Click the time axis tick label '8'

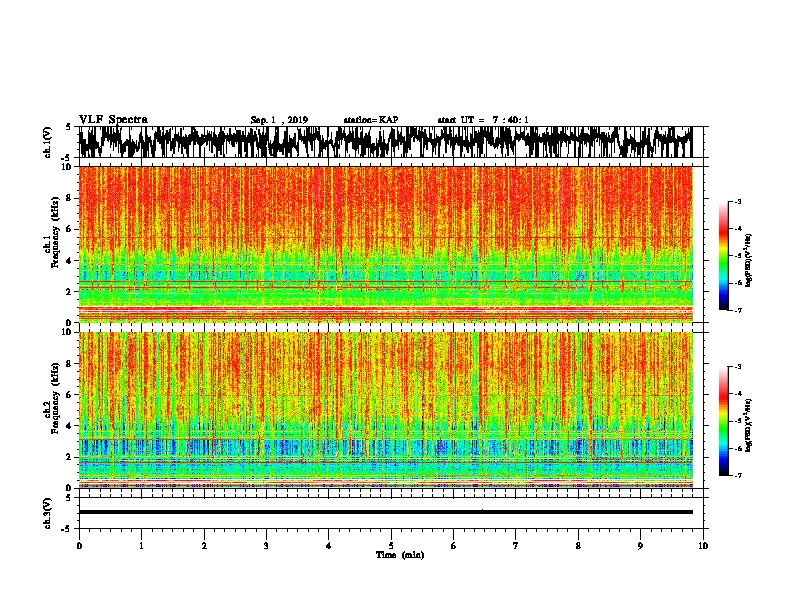coord(578,546)
